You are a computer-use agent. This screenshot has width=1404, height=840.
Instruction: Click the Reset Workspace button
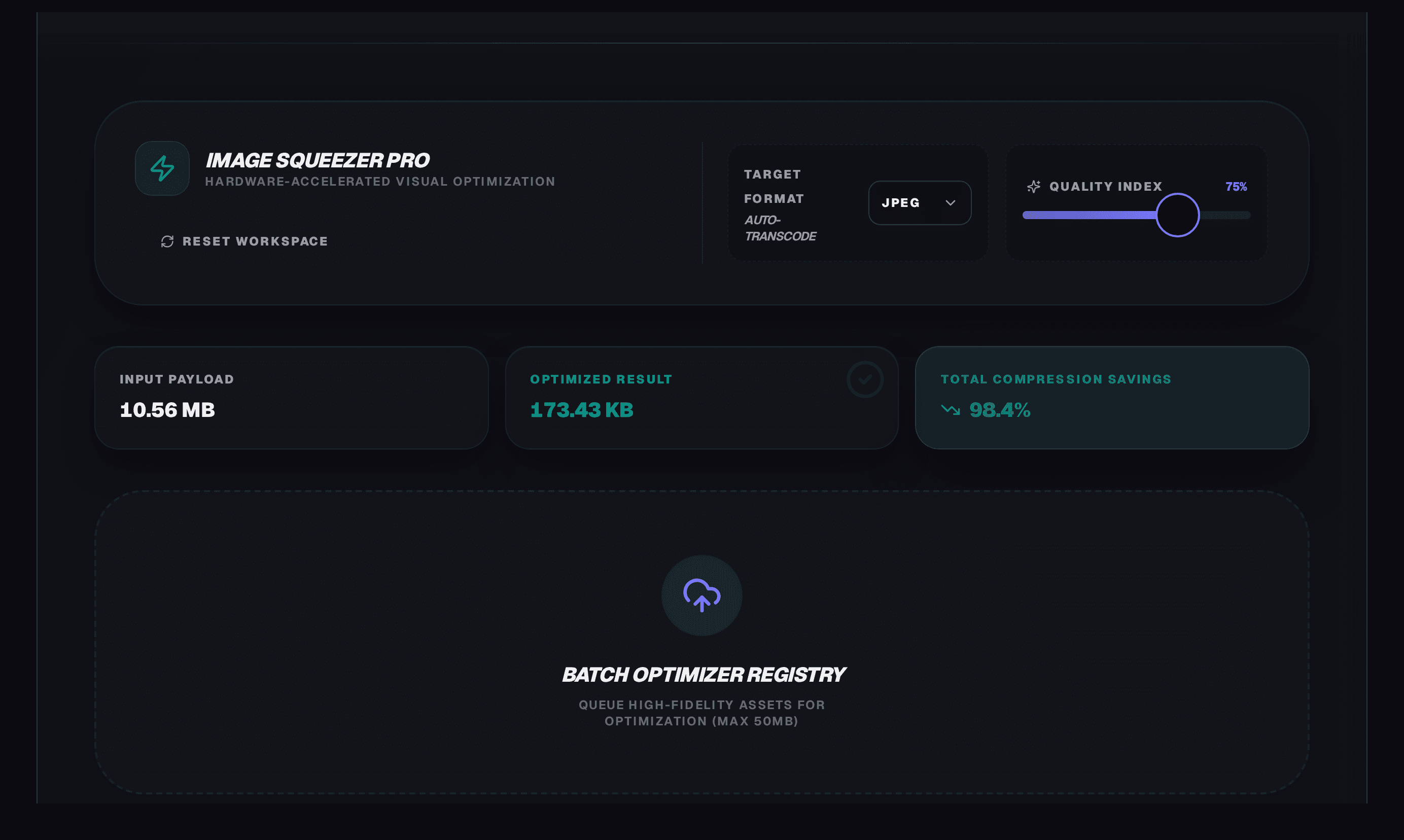tap(244, 241)
